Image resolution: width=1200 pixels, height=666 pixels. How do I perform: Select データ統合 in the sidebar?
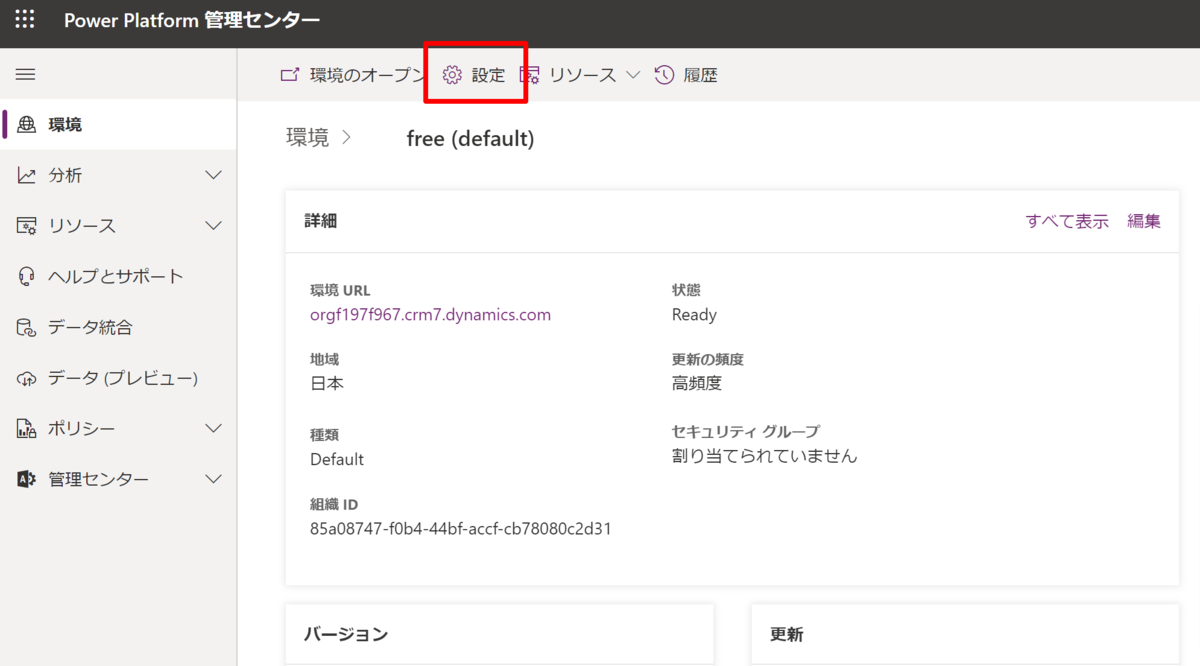click(x=118, y=327)
